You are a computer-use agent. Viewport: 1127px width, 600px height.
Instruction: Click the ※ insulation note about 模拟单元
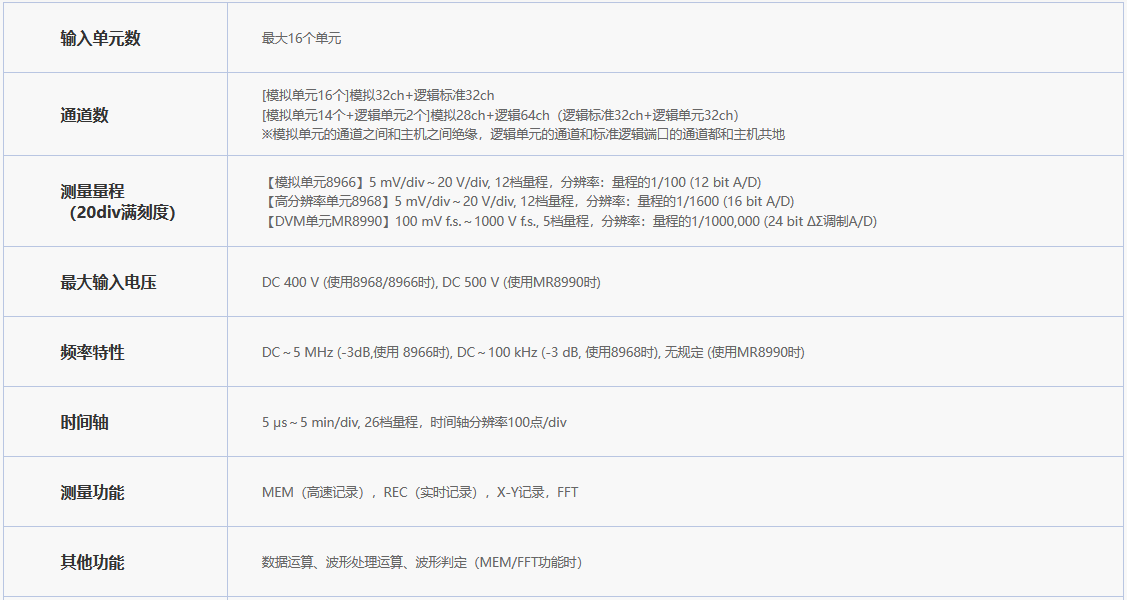click(523, 134)
